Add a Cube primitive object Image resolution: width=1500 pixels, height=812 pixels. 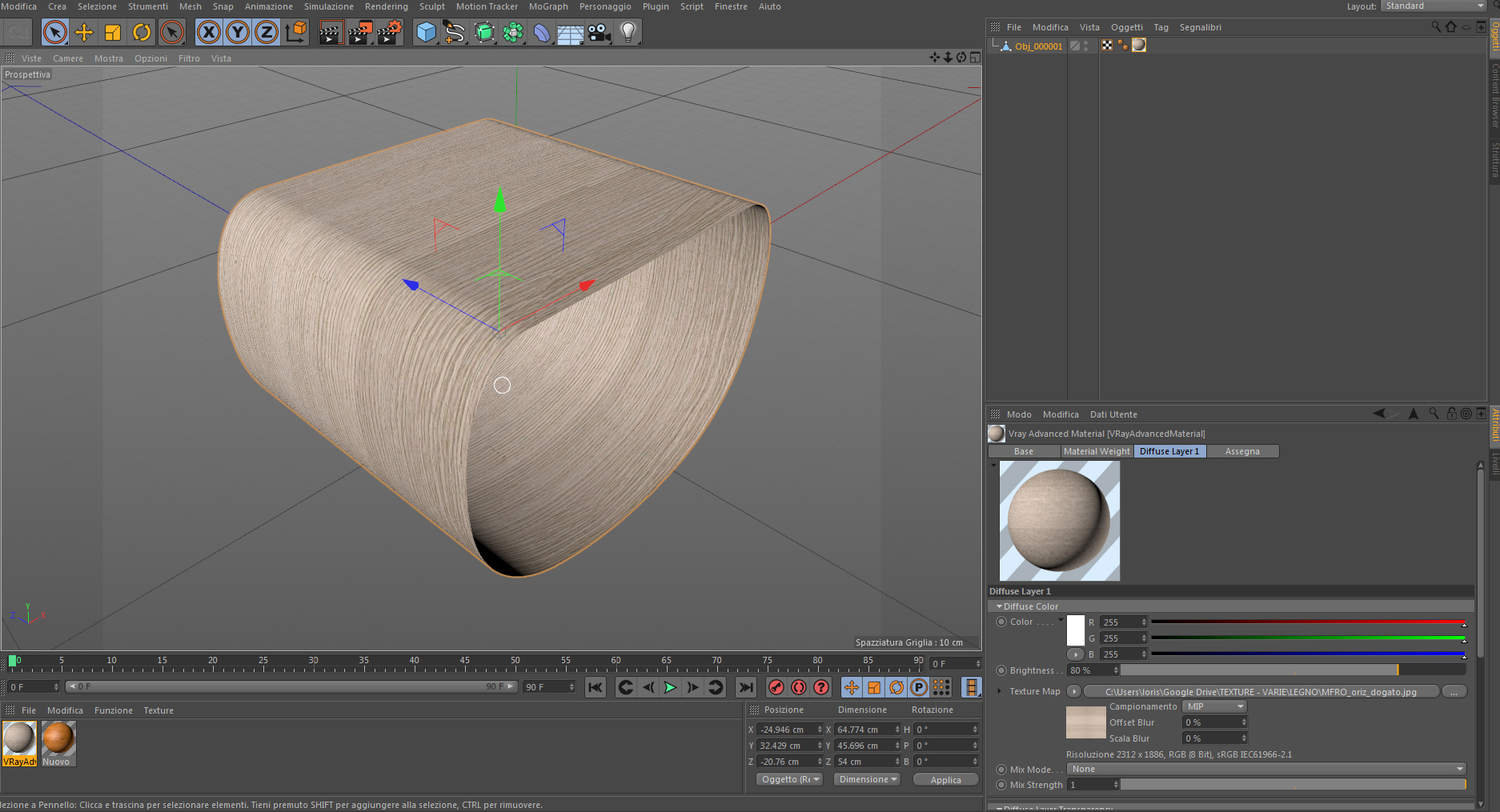pos(427,33)
